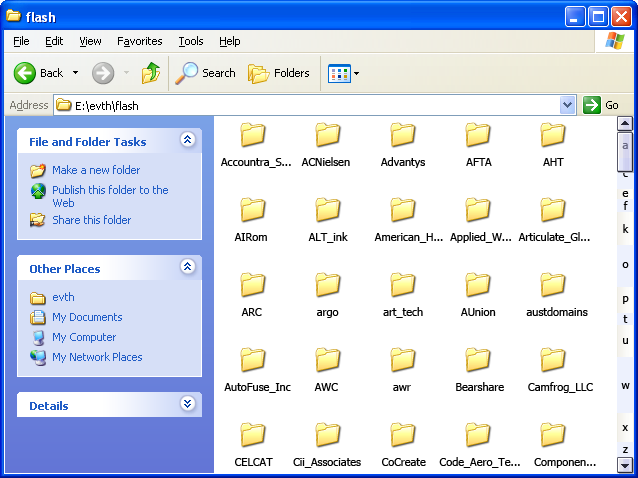Open the Favorites menu
This screenshot has width=638, height=478.
(x=140, y=41)
